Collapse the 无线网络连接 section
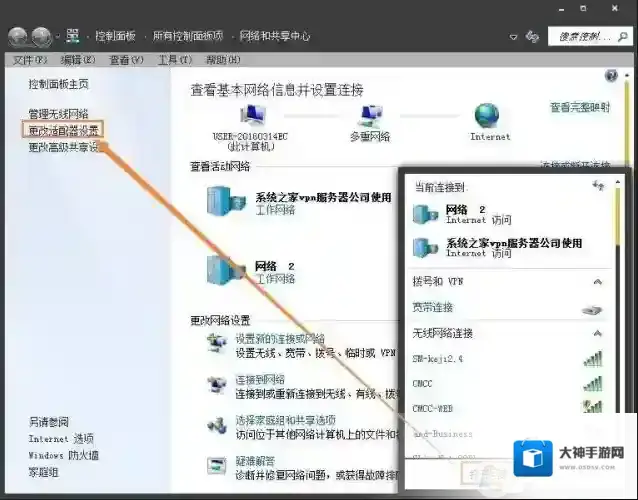Screen dimensions: 638x500 (x=598, y=334)
